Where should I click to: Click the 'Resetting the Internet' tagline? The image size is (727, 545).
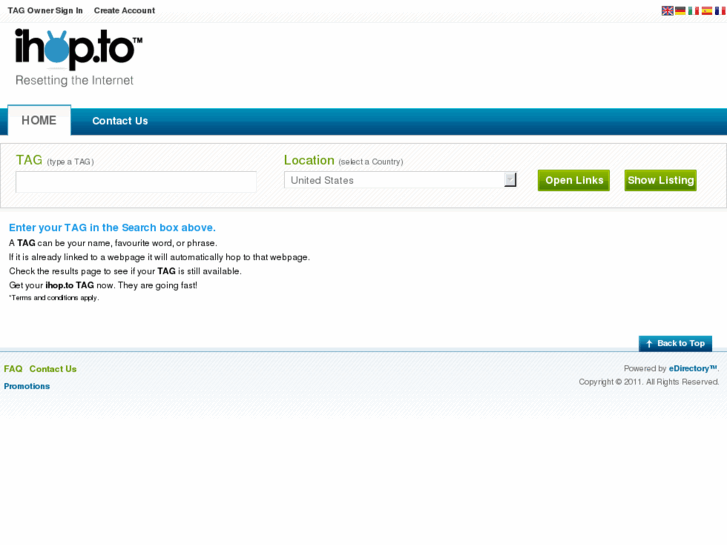pos(74,80)
